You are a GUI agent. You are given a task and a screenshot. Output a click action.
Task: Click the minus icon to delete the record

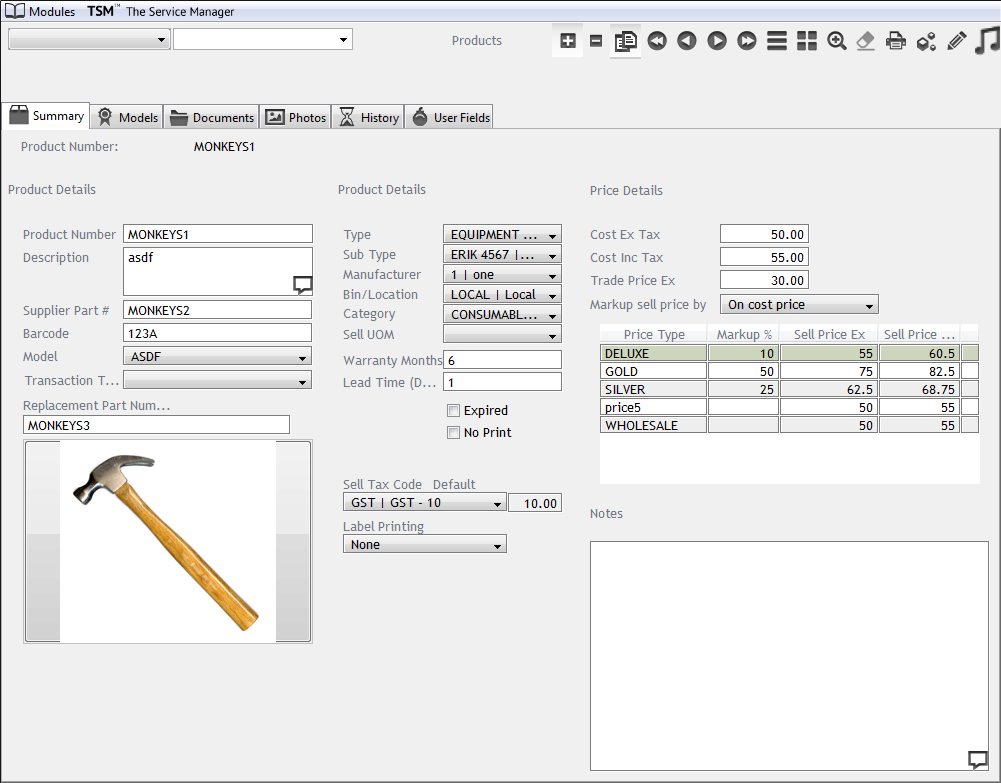tap(596, 41)
